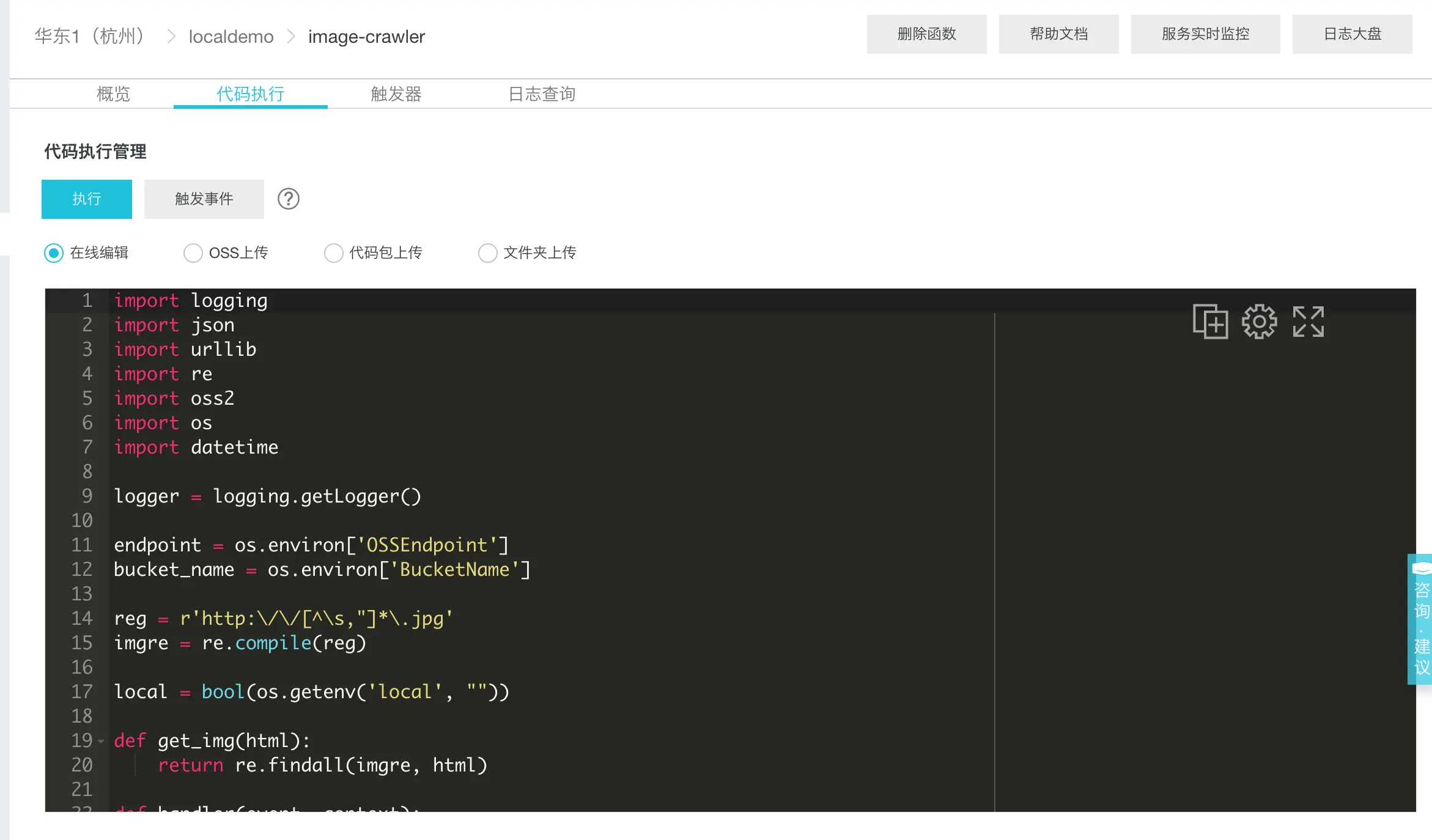
Task: Click the help question mark icon
Action: click(x=288, y=199)
